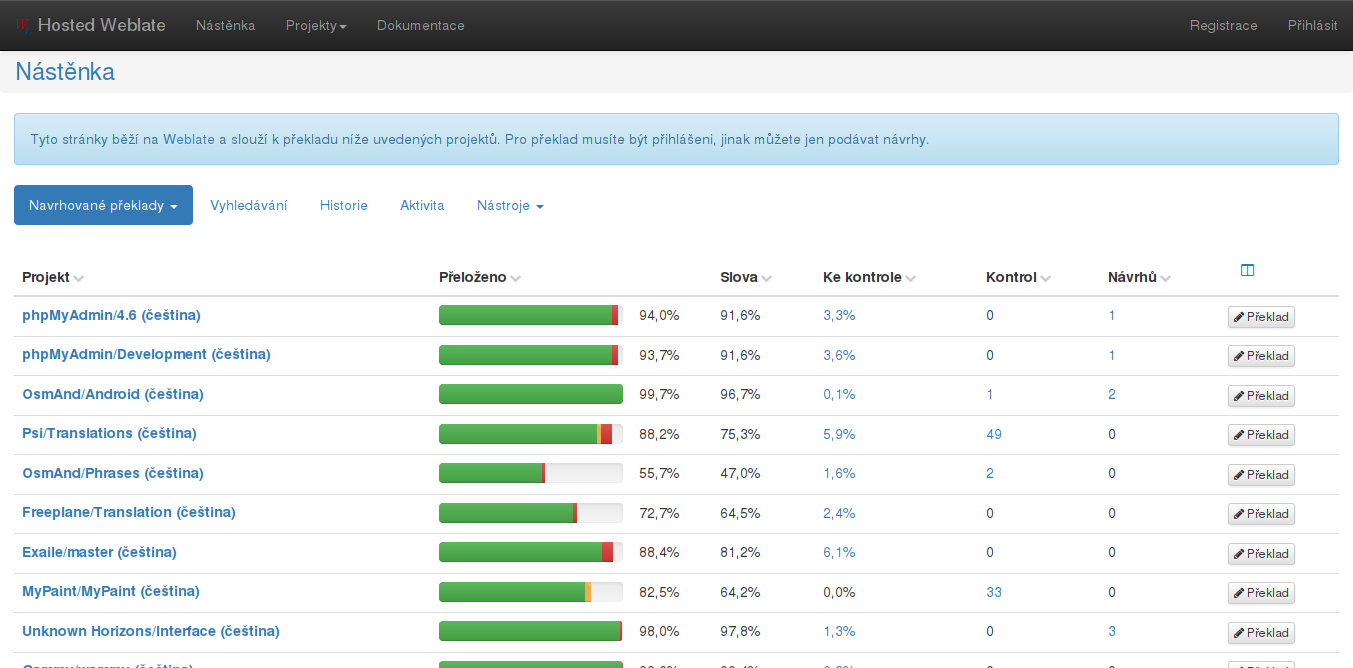The image size is (1353, 668).
Task: Open Freeplane/Translation (čeština) project
Action: pyautogui.click(x=129, y=512)
